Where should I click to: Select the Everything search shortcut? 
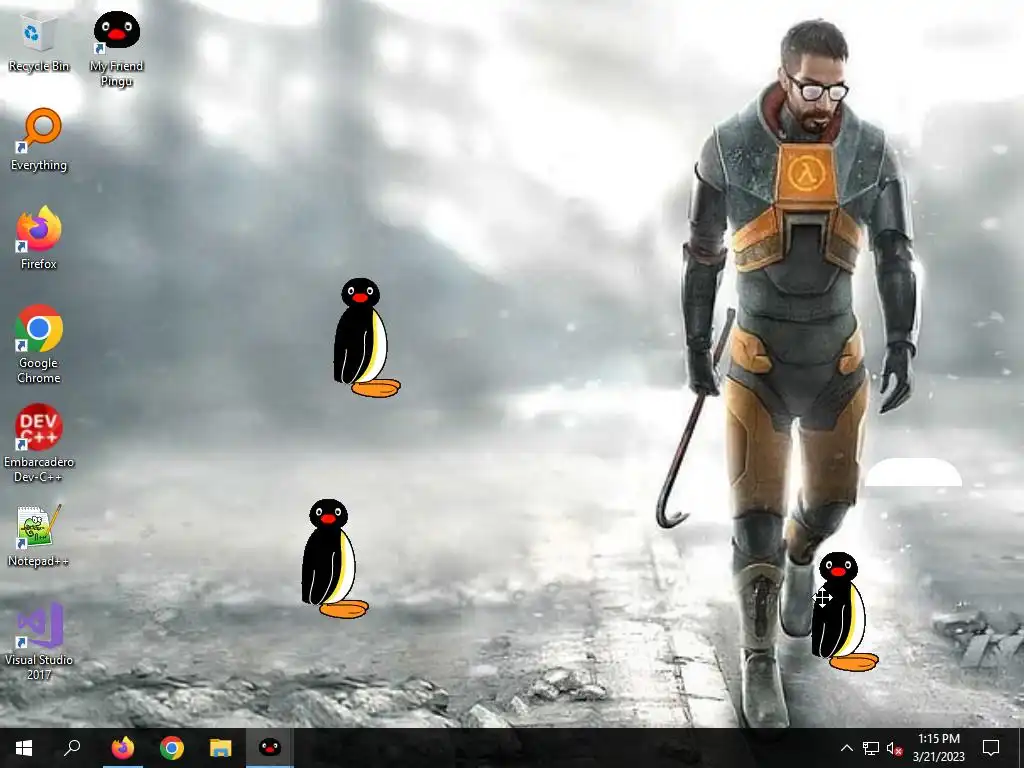(39, 140)
